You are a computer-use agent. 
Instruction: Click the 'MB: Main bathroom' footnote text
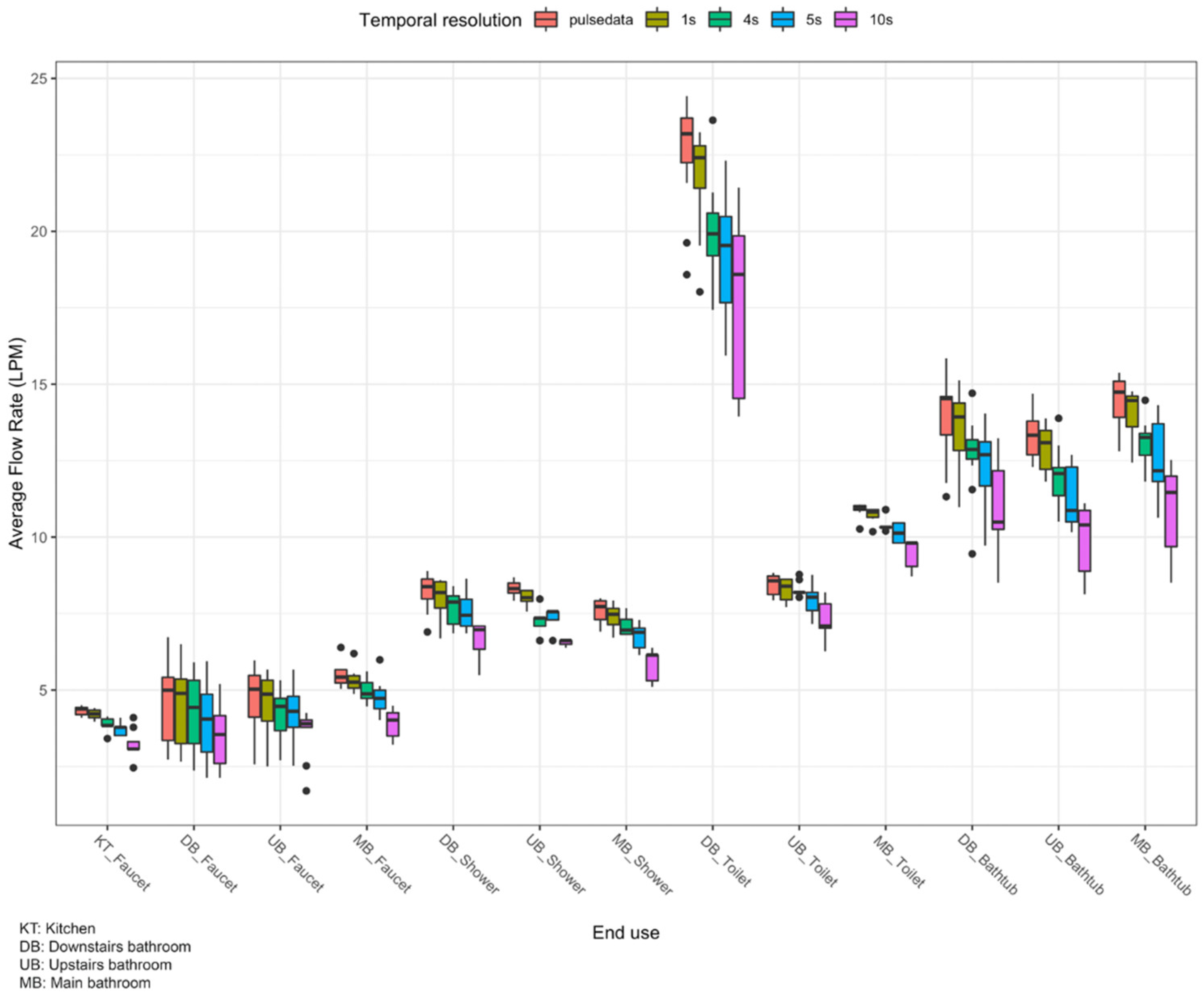85,983
